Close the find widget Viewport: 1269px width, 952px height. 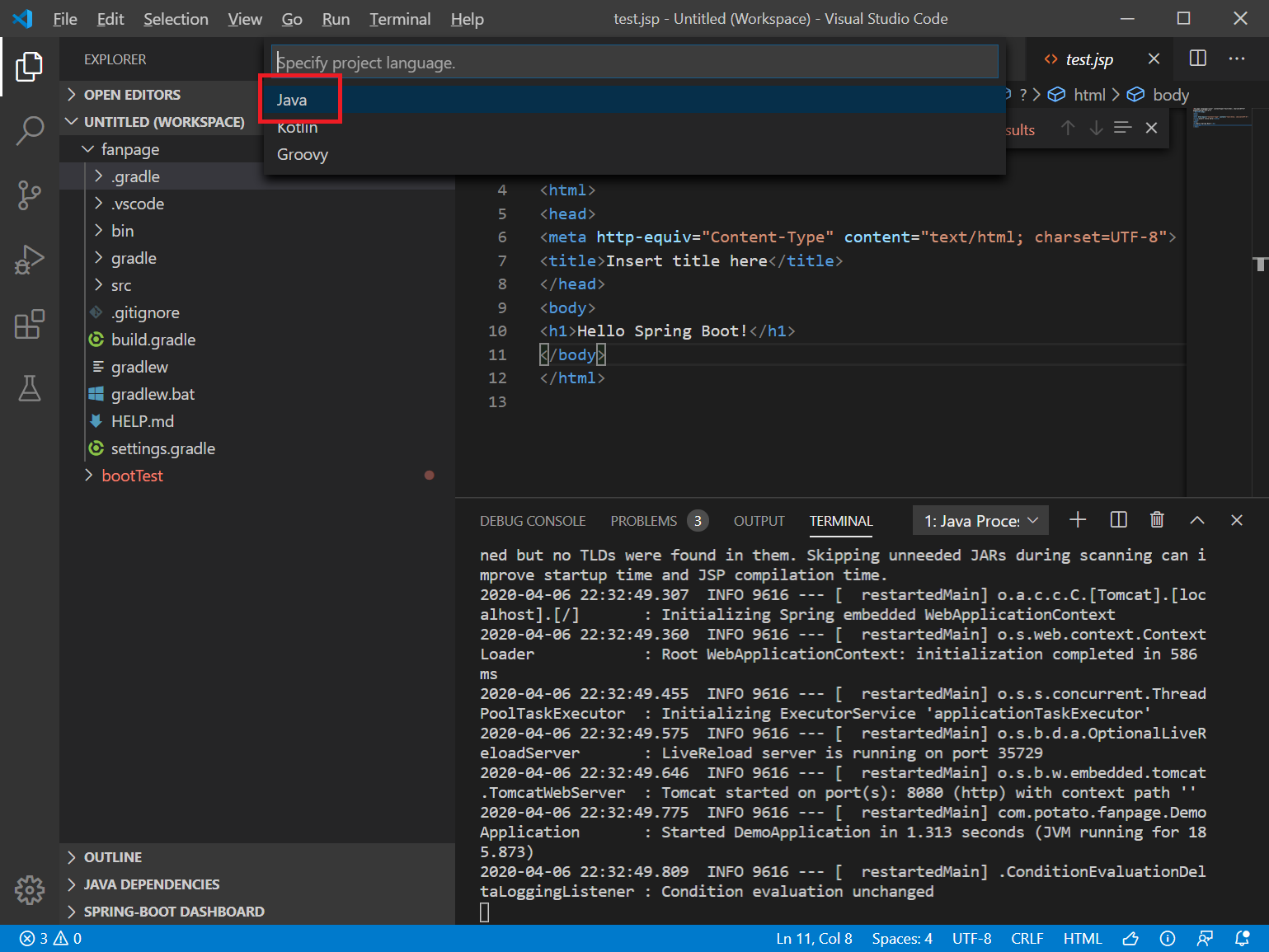point(1152,128)
